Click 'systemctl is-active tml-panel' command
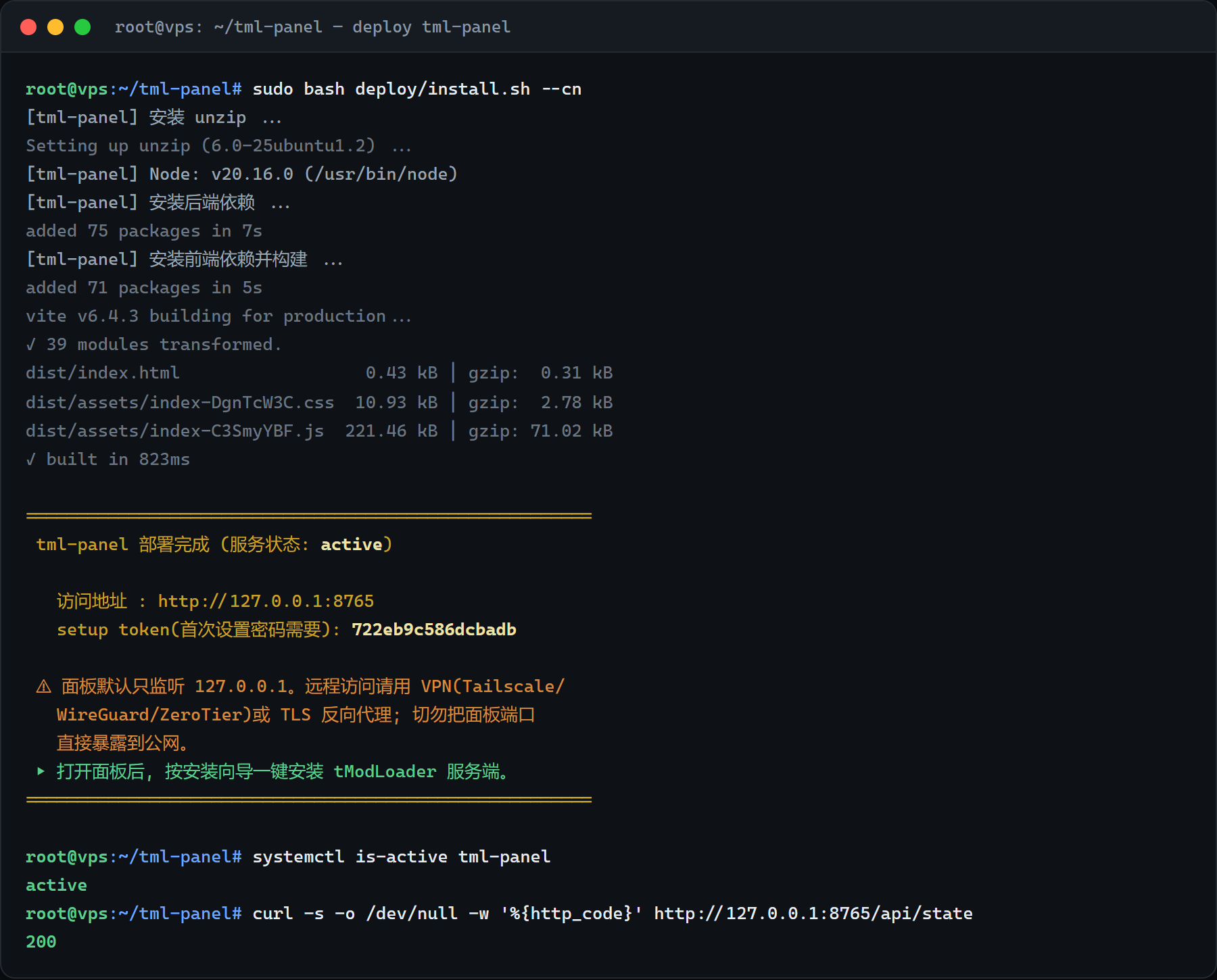Image resolution: width=1217 pixels, height=980 pixels. 402,857
